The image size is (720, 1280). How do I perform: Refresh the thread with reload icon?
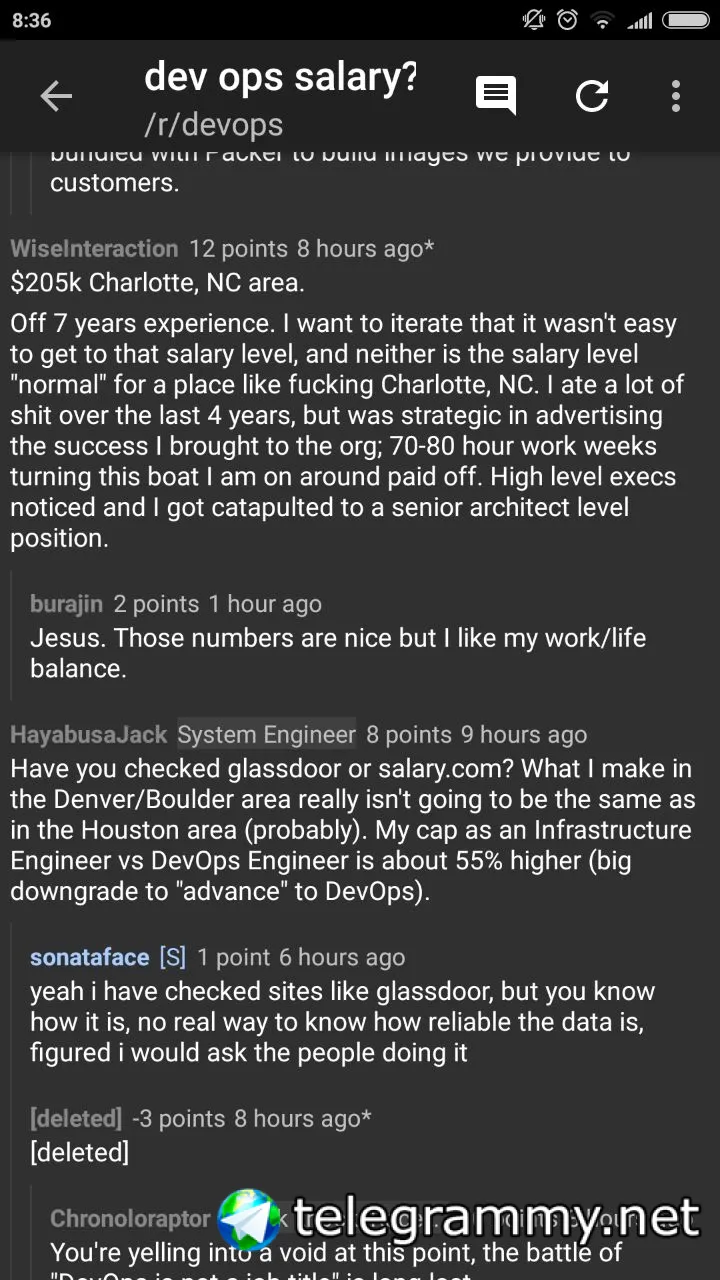[592, 96]
